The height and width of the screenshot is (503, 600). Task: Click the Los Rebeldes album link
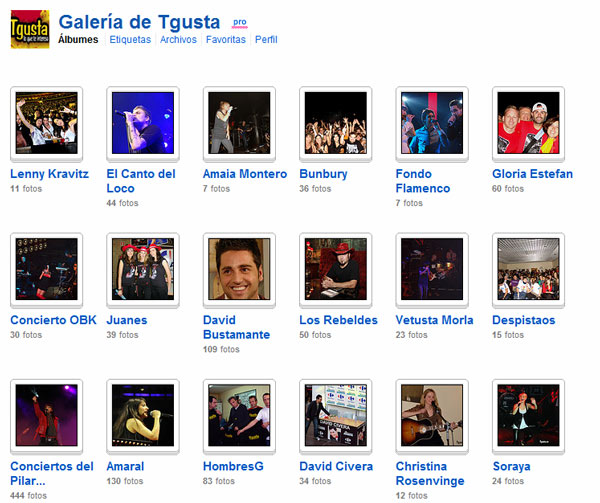(x=338, y=320)
